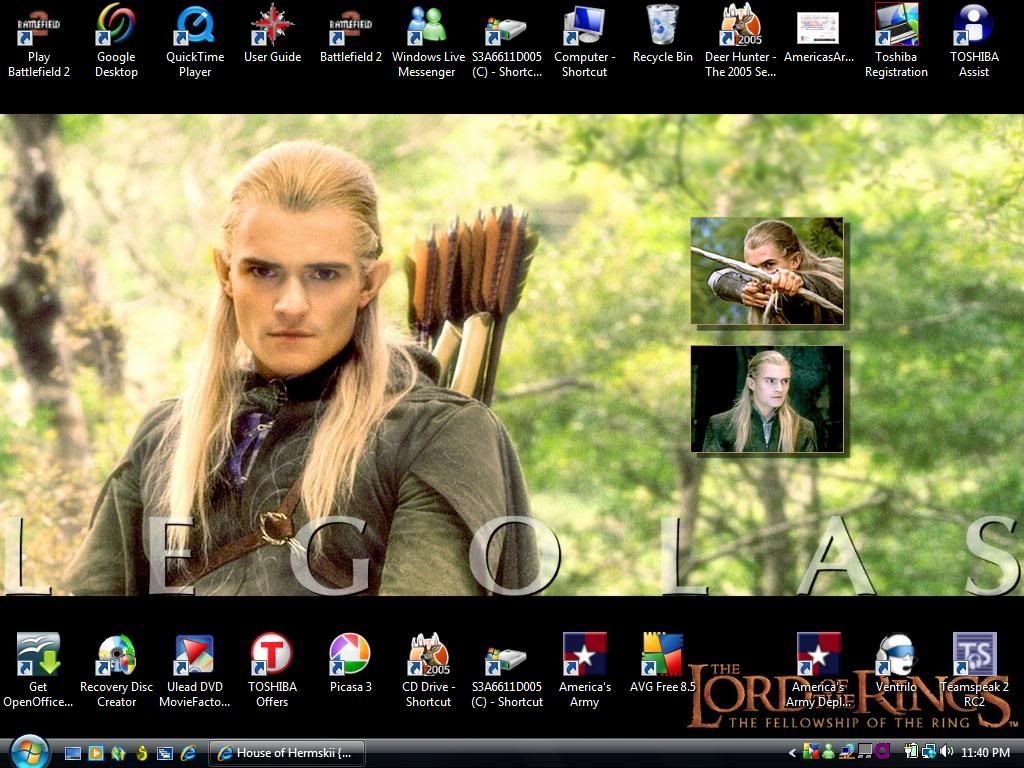Launch Google Desktop from the desktop
The image size is (1024, 768).
[x=116, y=26]
